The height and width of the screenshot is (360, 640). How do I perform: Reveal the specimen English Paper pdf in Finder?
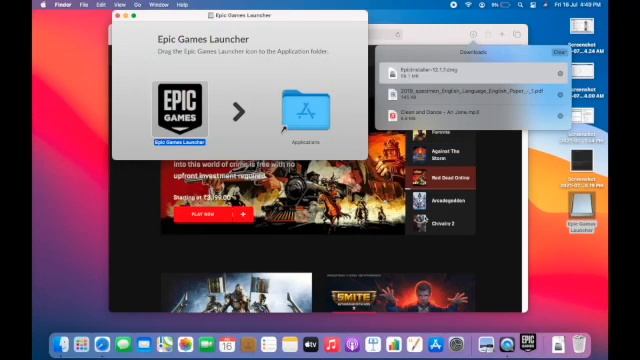pos(560,95)
